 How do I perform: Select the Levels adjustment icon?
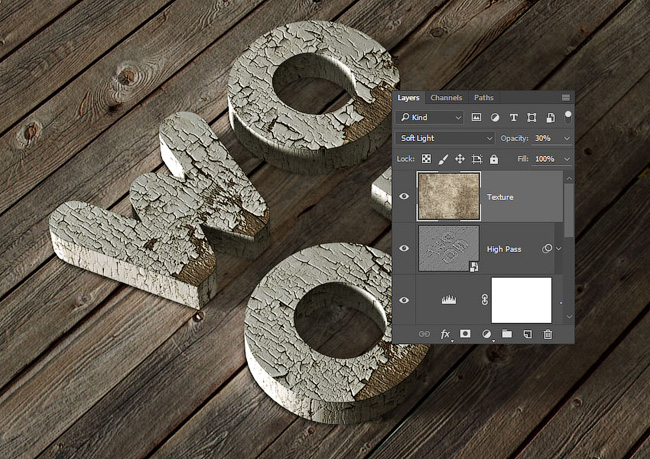pyautogui.click(x=449, y=300)
